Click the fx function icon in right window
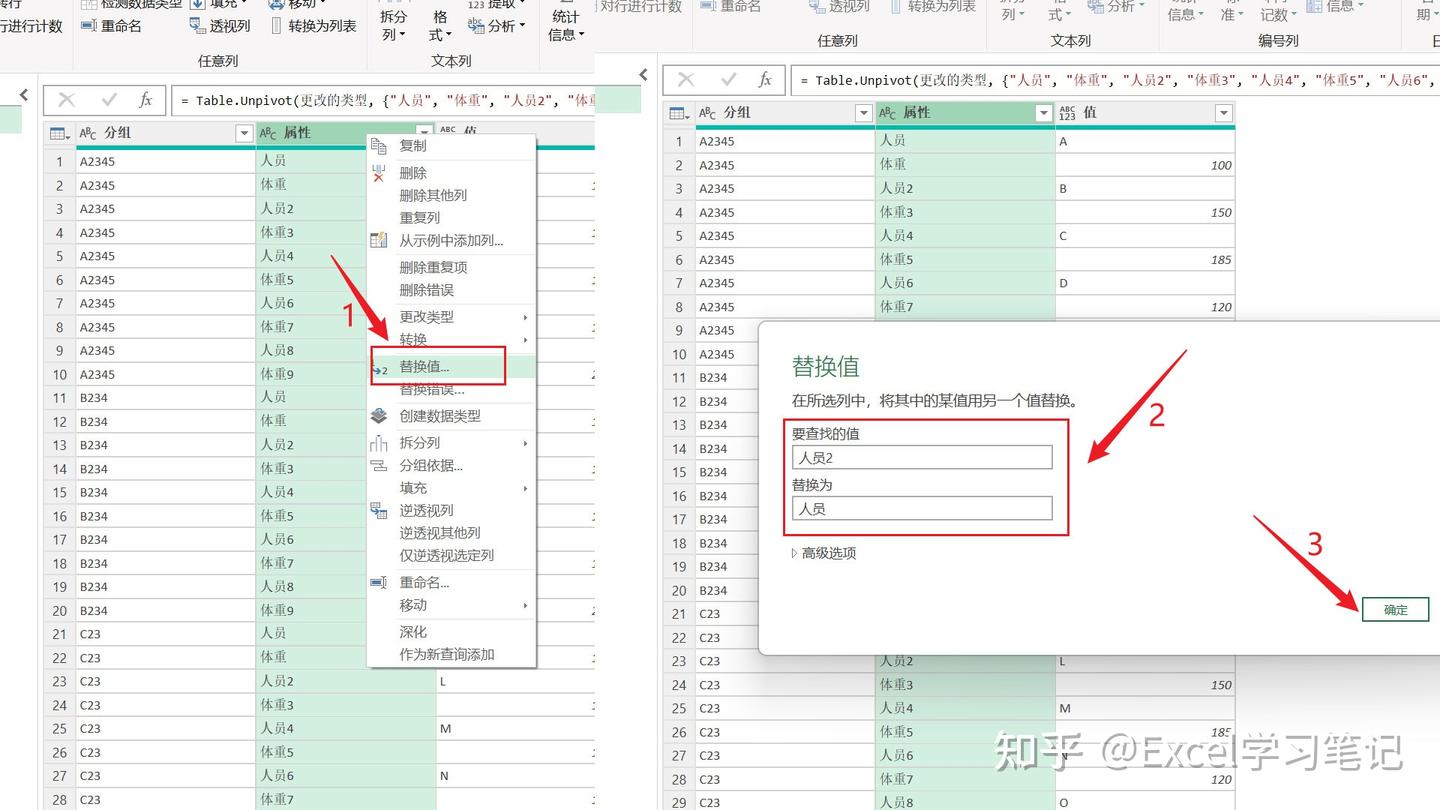This screenshot has height=810, width=1440. (765, 80)
